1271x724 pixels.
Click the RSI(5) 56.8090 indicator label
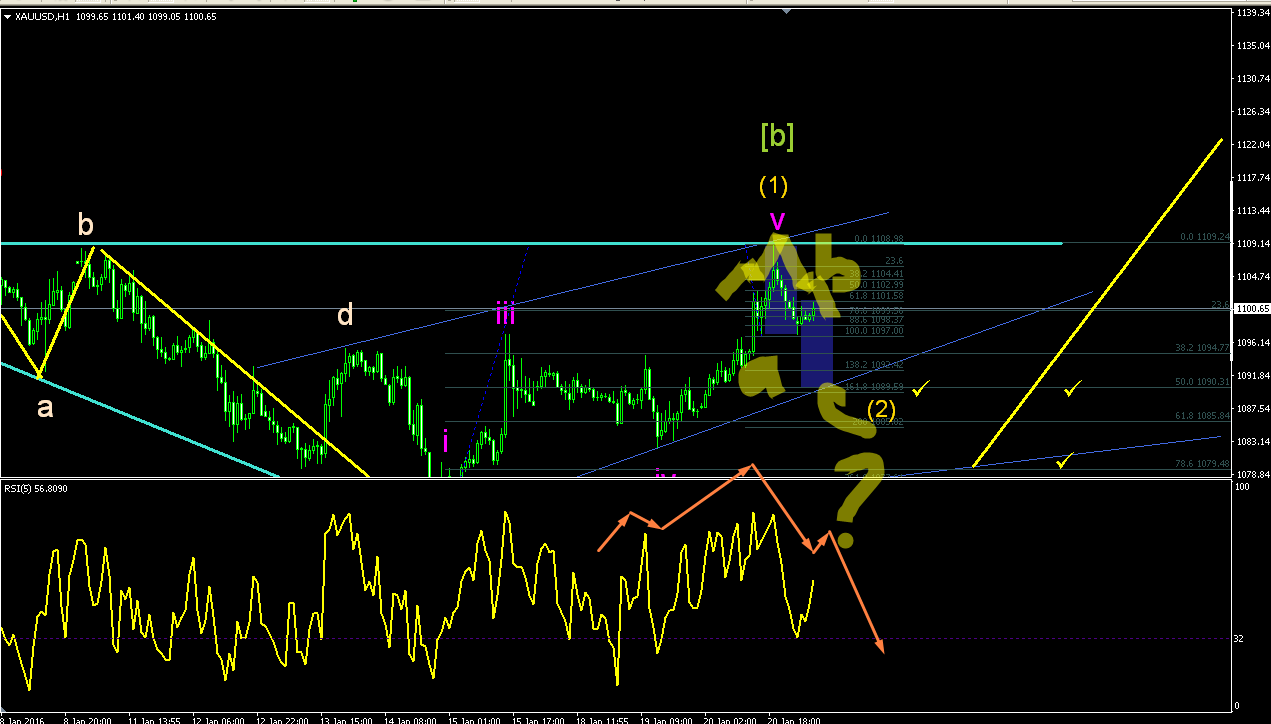[x=35, y=490]
